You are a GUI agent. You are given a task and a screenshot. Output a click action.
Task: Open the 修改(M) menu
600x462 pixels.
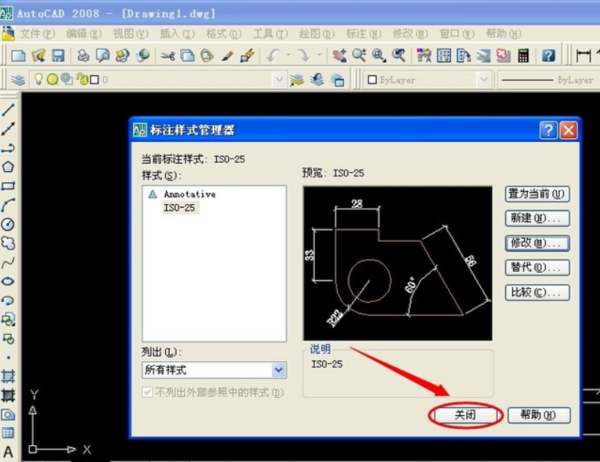tap(410, 34)
